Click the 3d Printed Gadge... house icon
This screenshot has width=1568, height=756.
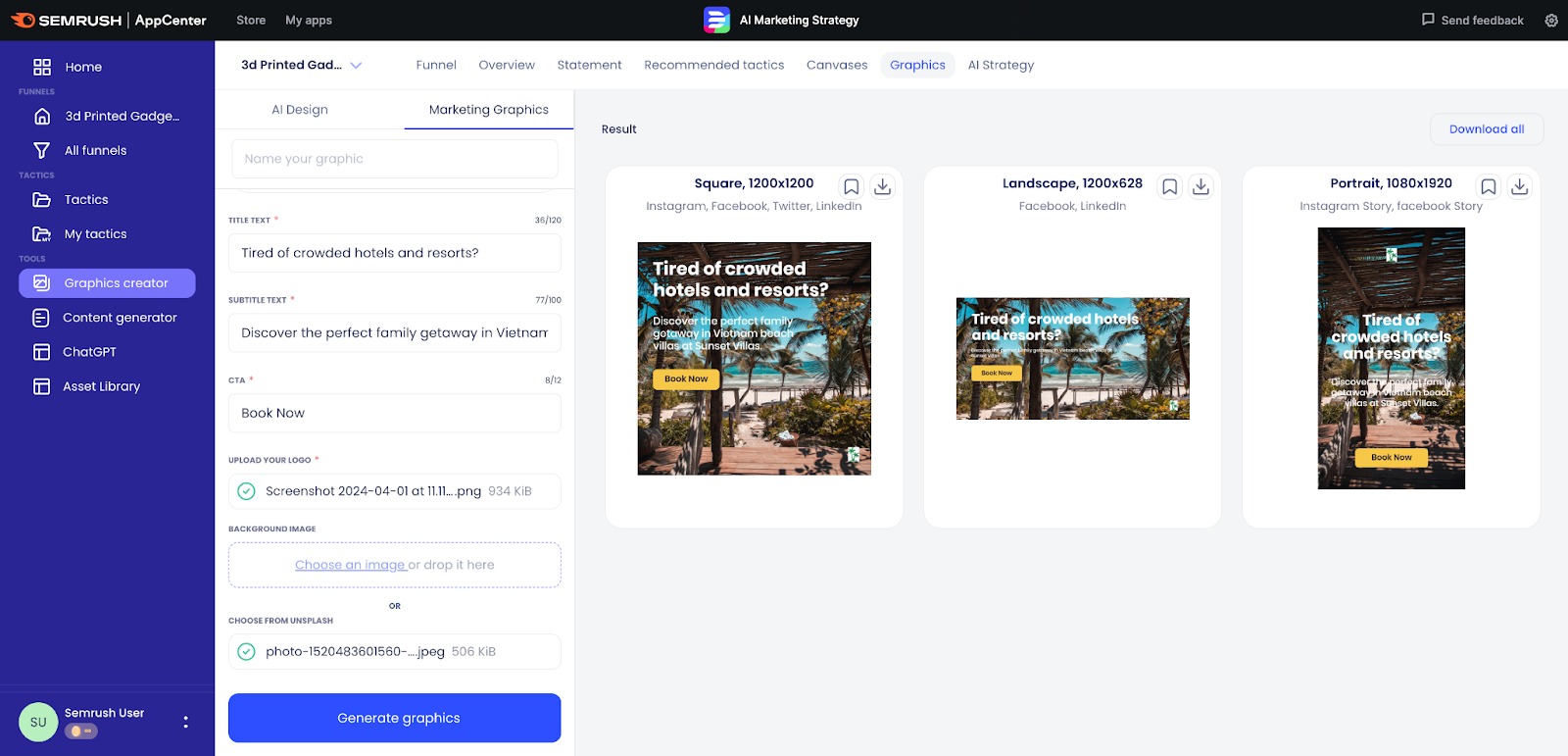[42, 116]
